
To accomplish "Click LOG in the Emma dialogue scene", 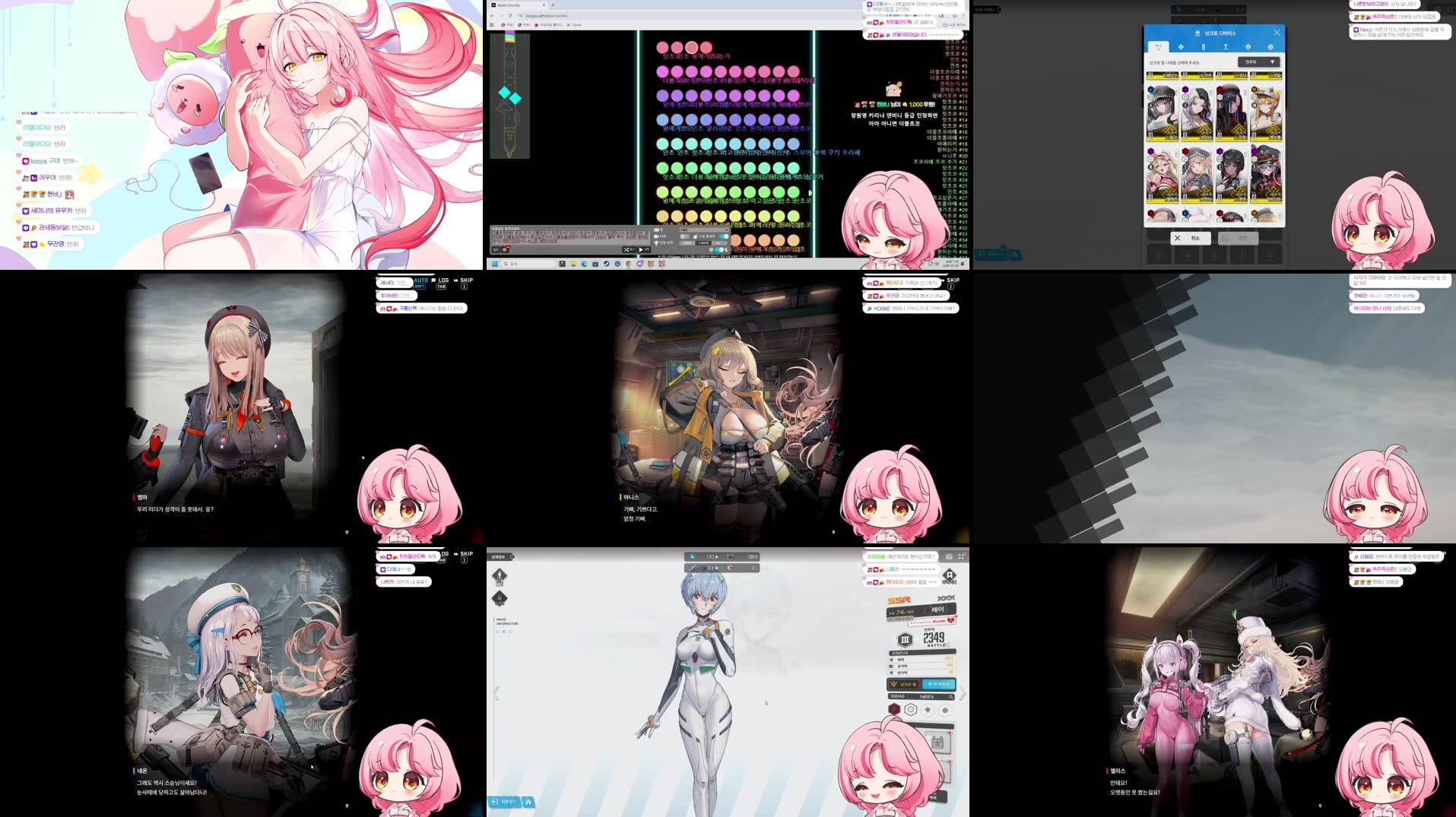I will coord(442,282).
